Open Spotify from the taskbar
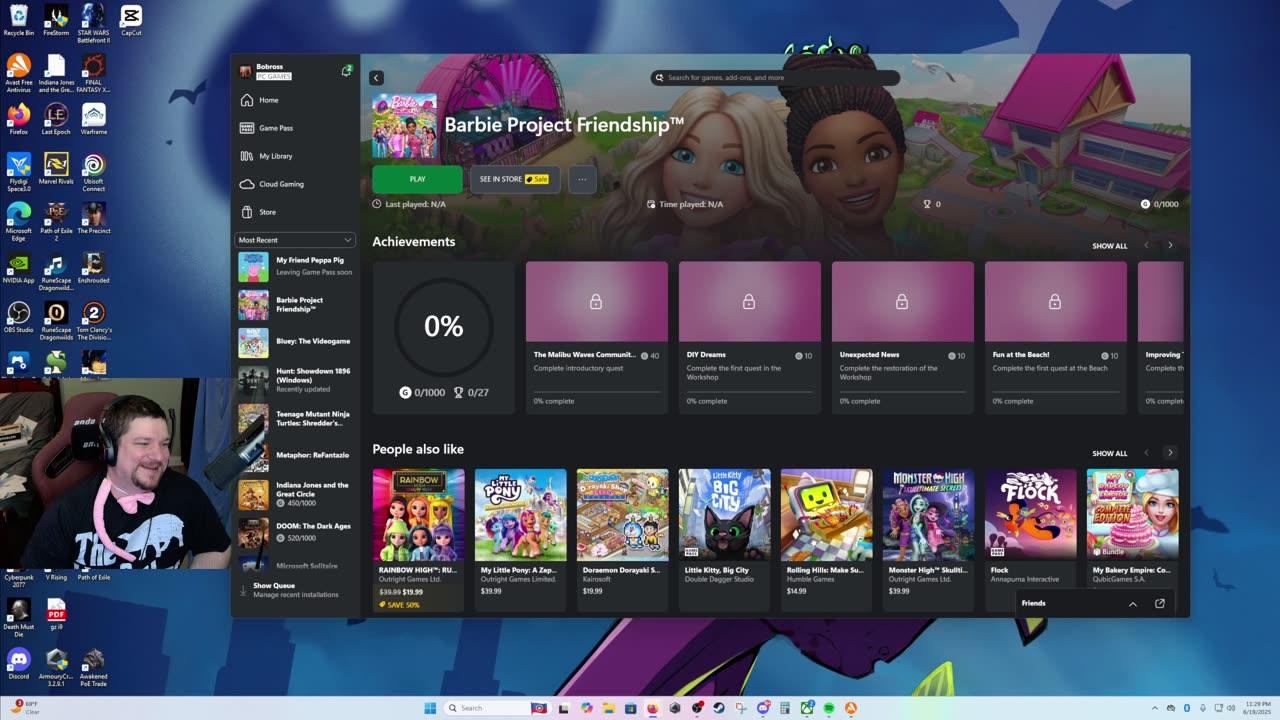 (829, 708)
